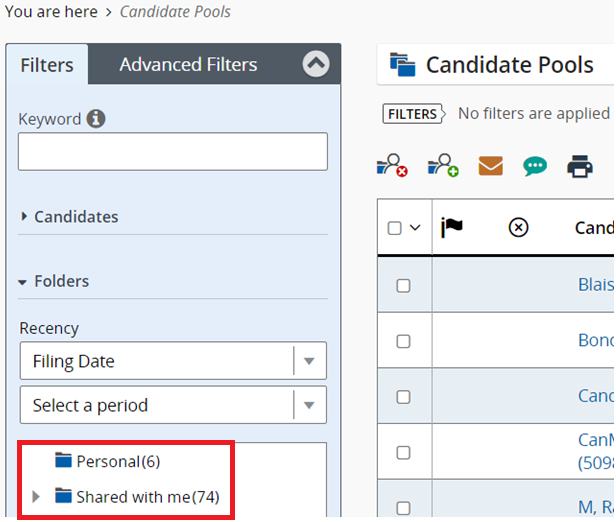Click the add candidate to pool icon
The width and height of the screenshot is (616, 522).
click(443, 165)
